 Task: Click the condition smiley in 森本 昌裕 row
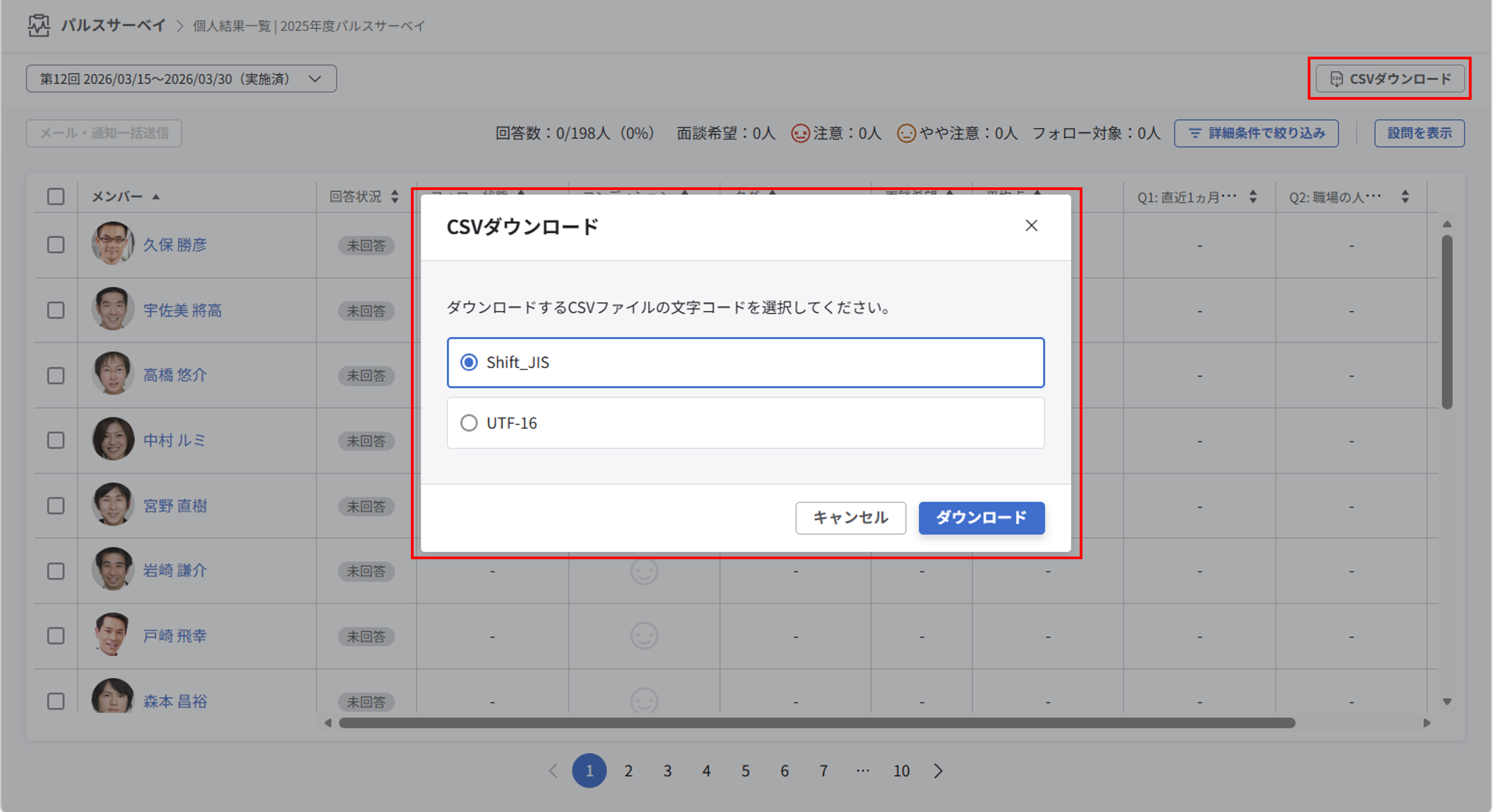(x=644, y=701)
